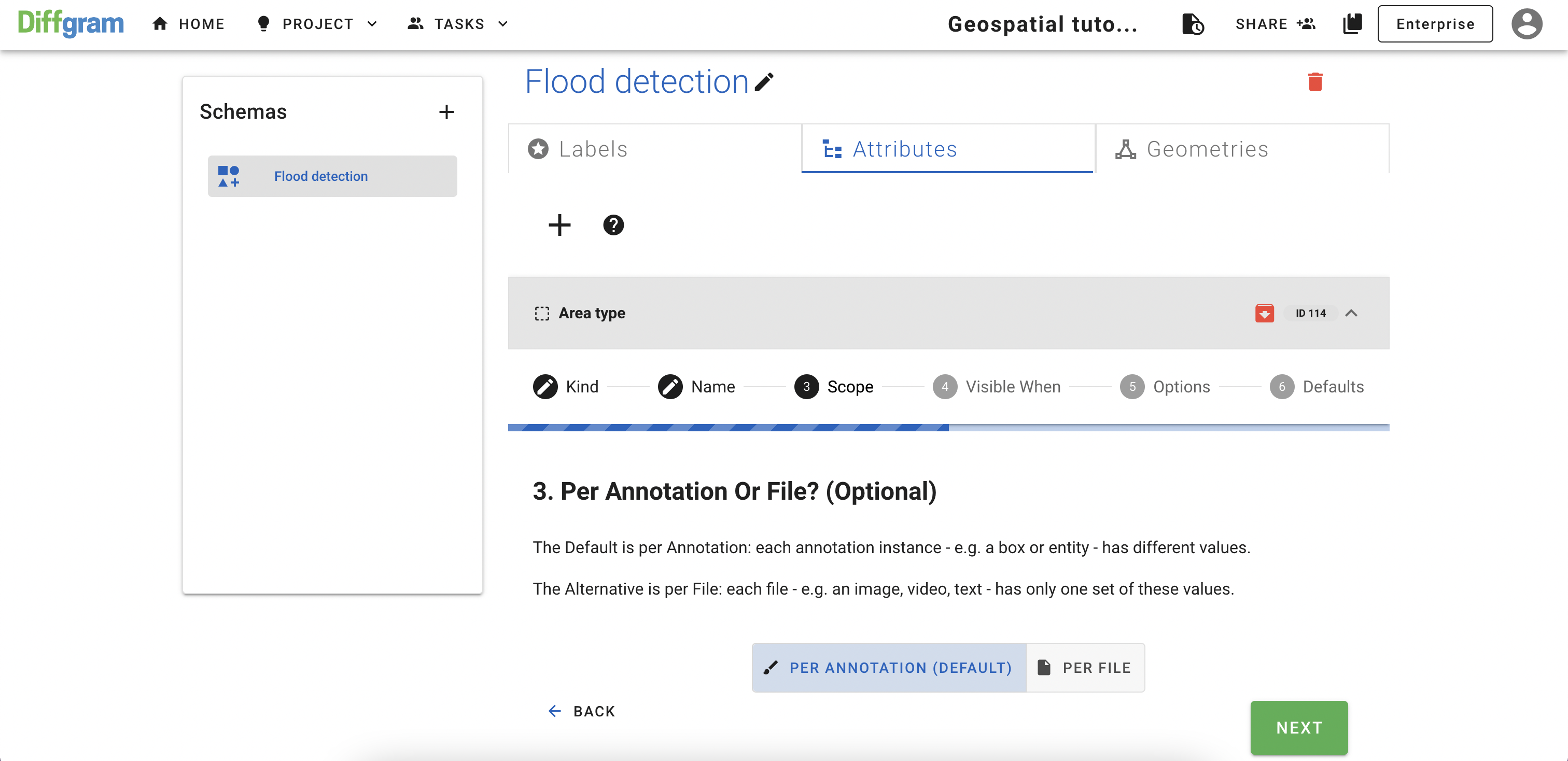Image resolution: width=1568 pixels, height=761 pixels.
Task: Open attributes help question mark icon
Action: click(613, 225)
